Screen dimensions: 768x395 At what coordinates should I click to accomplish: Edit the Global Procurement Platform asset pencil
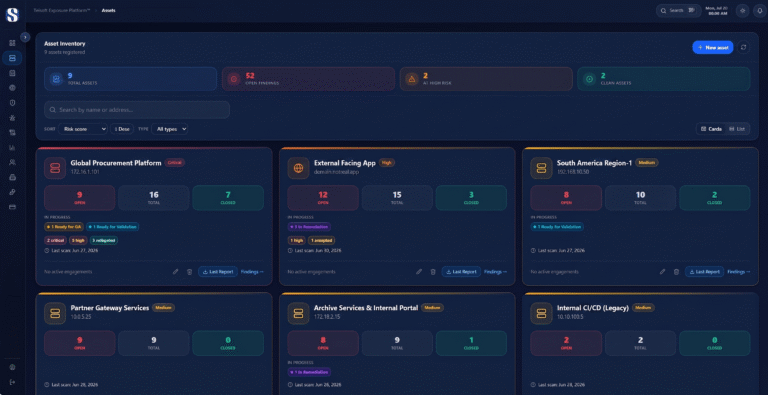(x=175, y=272)
